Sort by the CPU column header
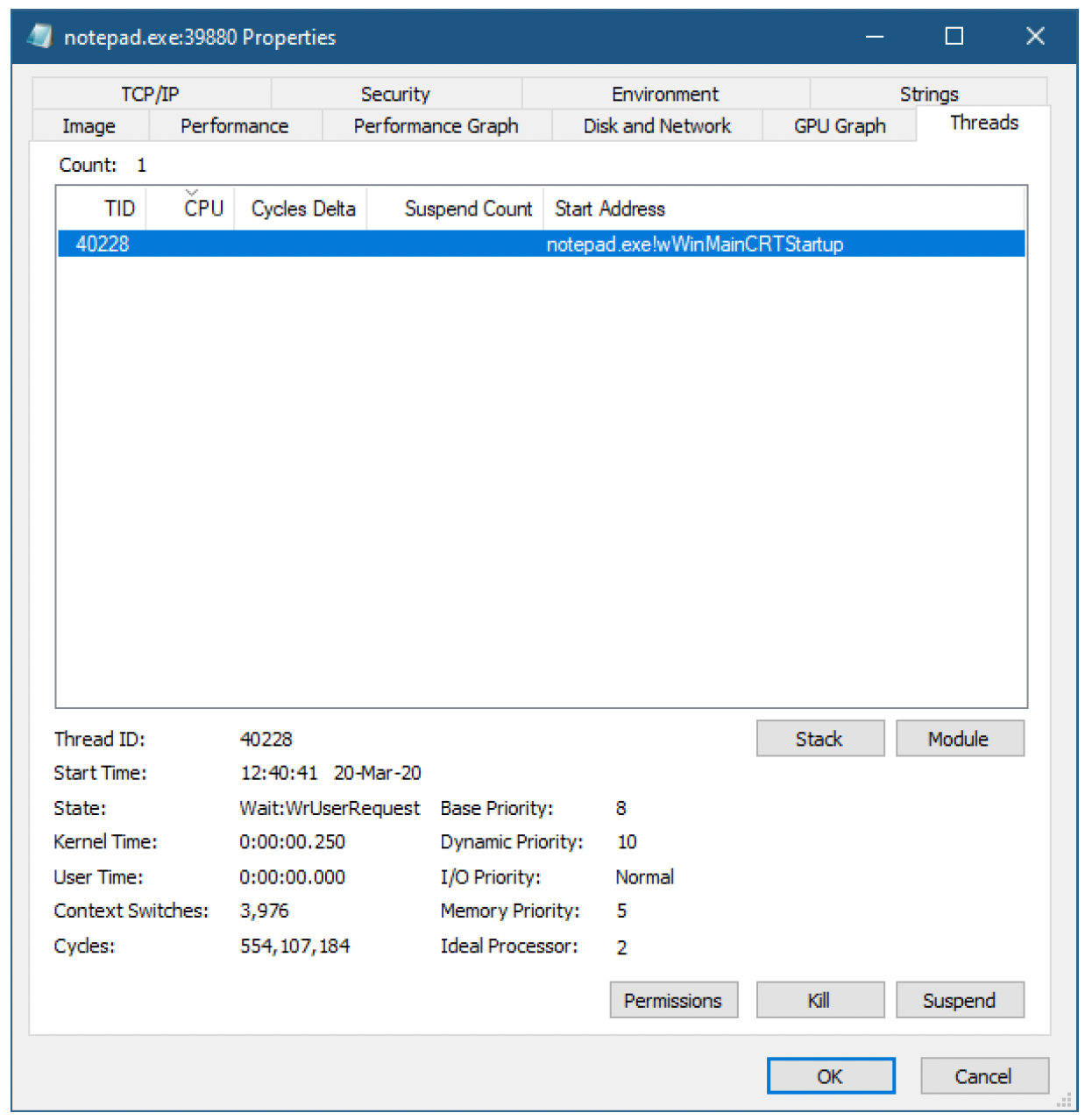 click(x=191, y=209)
